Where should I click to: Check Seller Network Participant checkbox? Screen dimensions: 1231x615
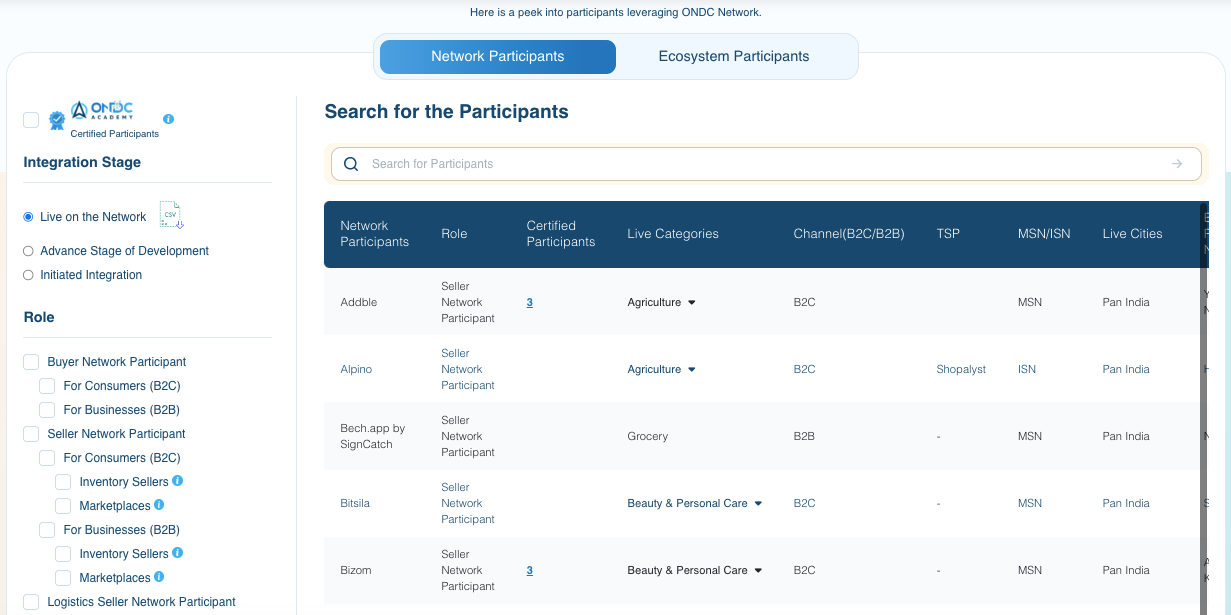click(31, 434)
